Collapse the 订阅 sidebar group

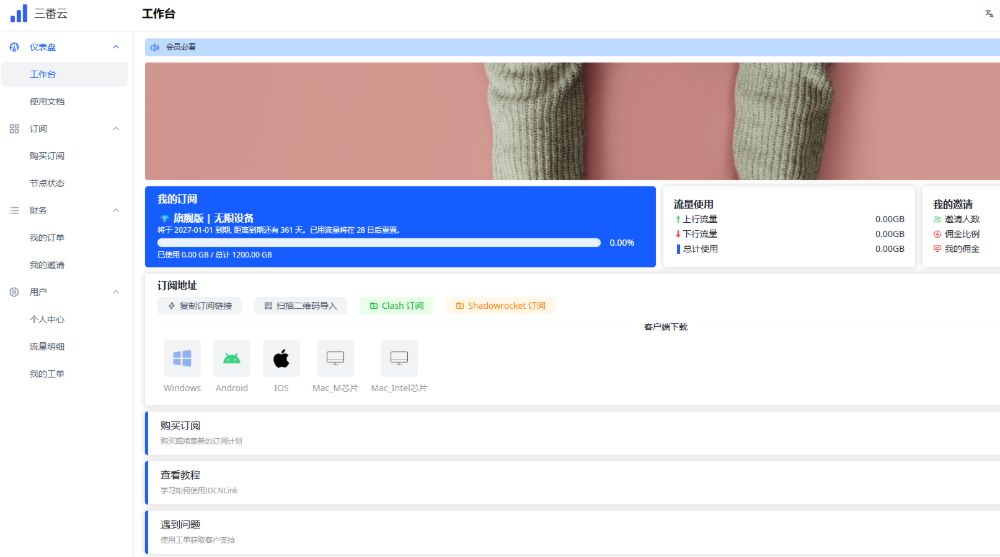click(x=116, y=129)
